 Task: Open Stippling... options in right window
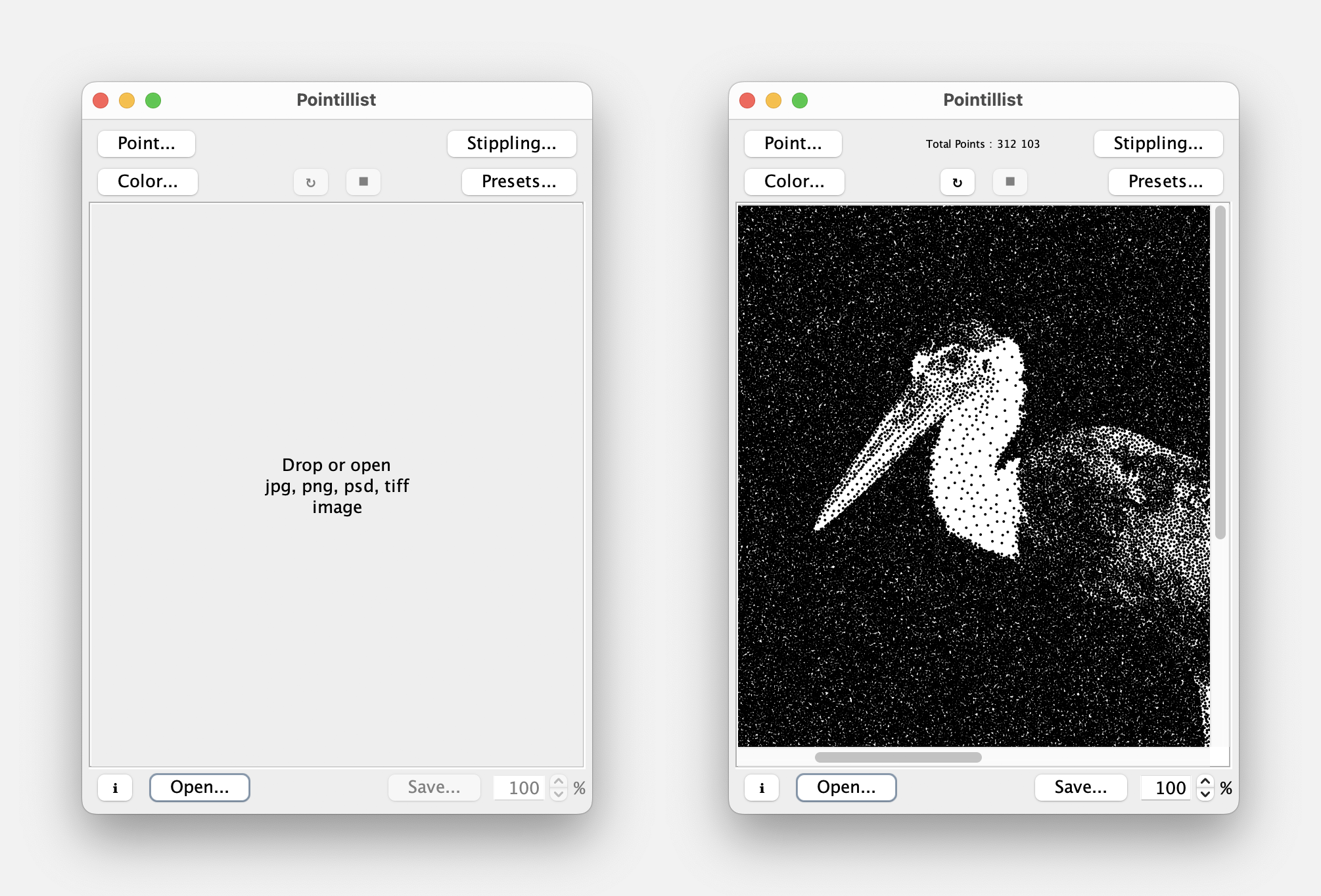tap(1158, 144)
